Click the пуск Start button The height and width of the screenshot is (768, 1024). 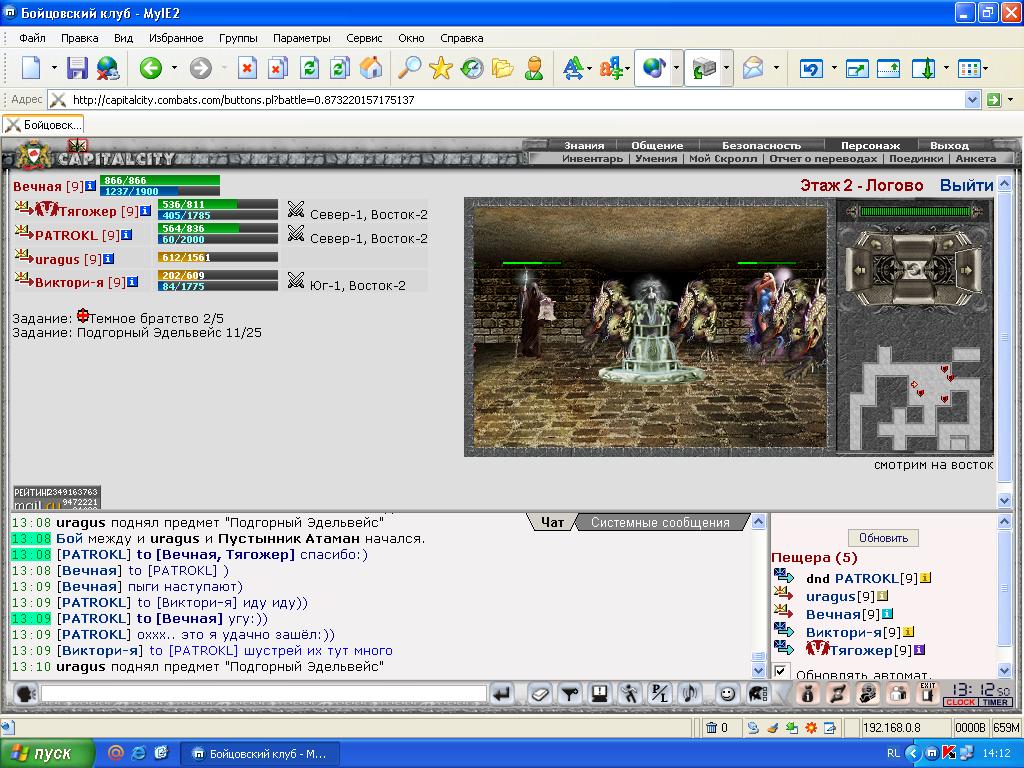click(46, 754)
